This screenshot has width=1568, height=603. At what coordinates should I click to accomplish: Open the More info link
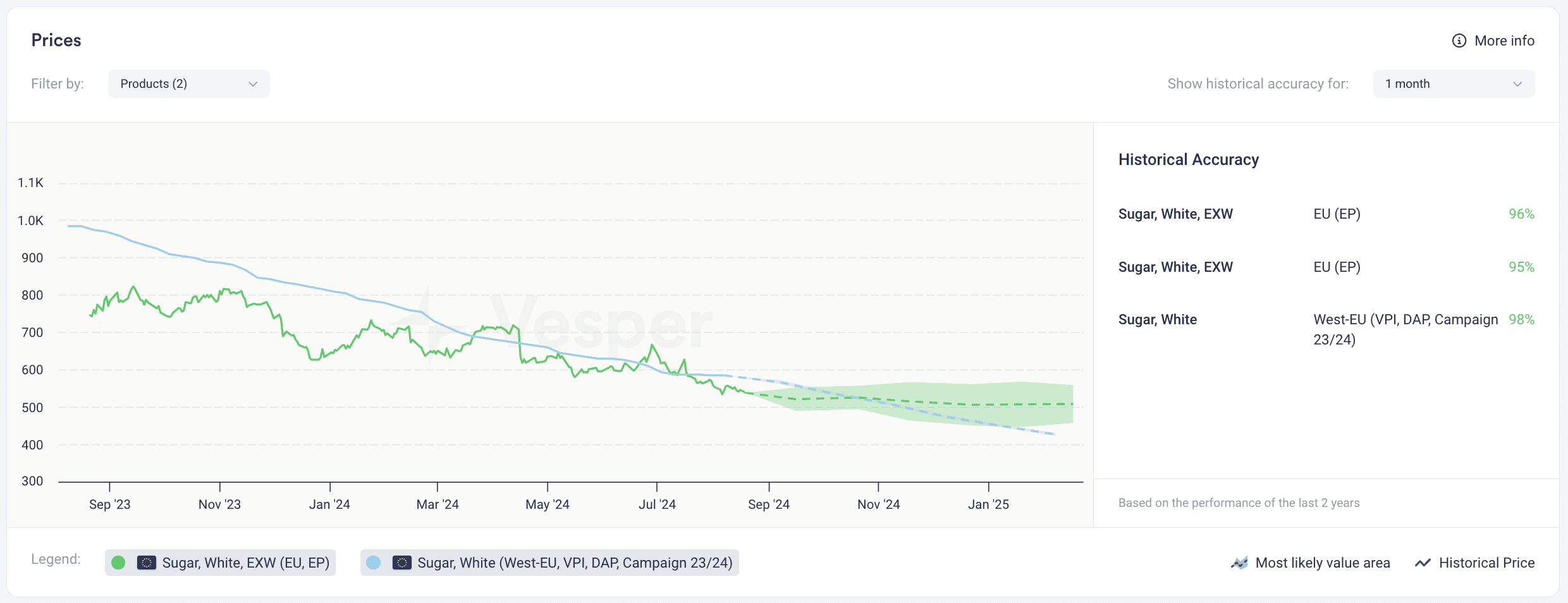1493,41
